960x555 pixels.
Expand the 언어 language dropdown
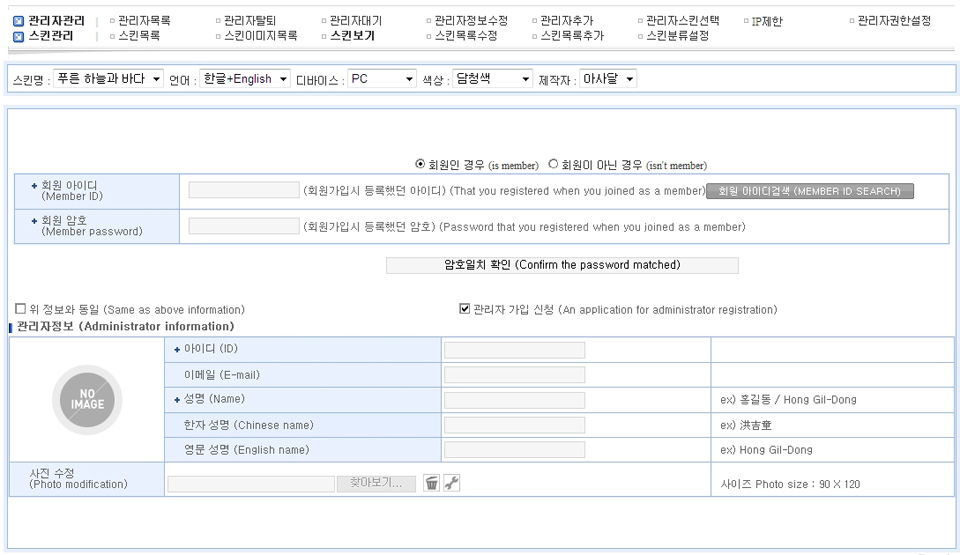point(244,79)
